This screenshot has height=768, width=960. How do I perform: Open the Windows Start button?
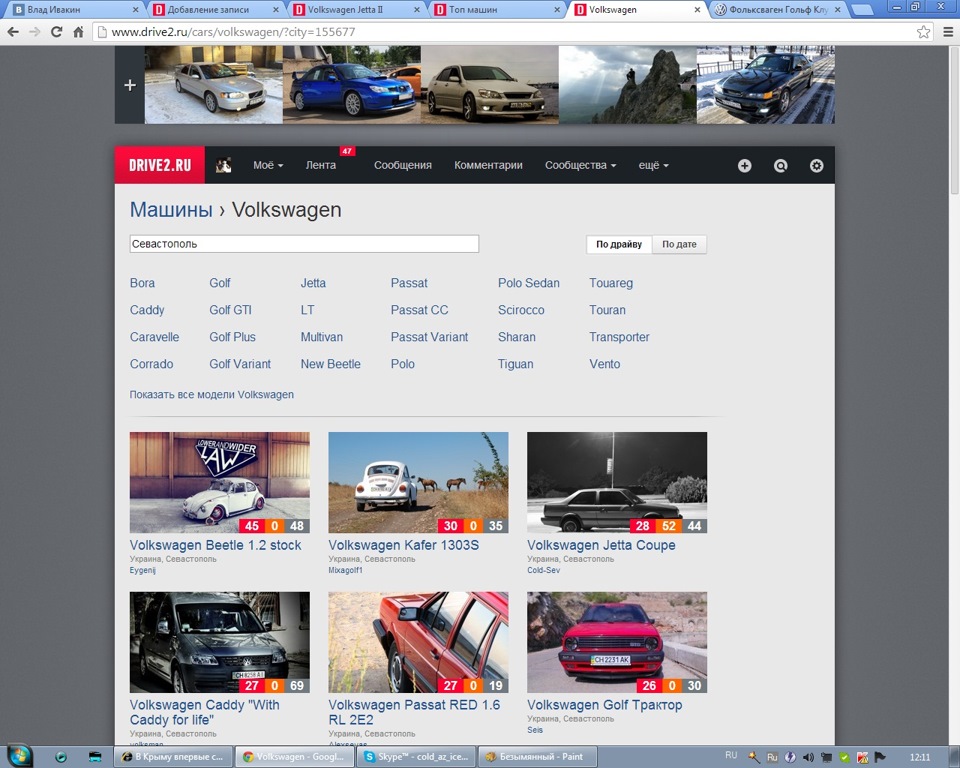(18, 756)
